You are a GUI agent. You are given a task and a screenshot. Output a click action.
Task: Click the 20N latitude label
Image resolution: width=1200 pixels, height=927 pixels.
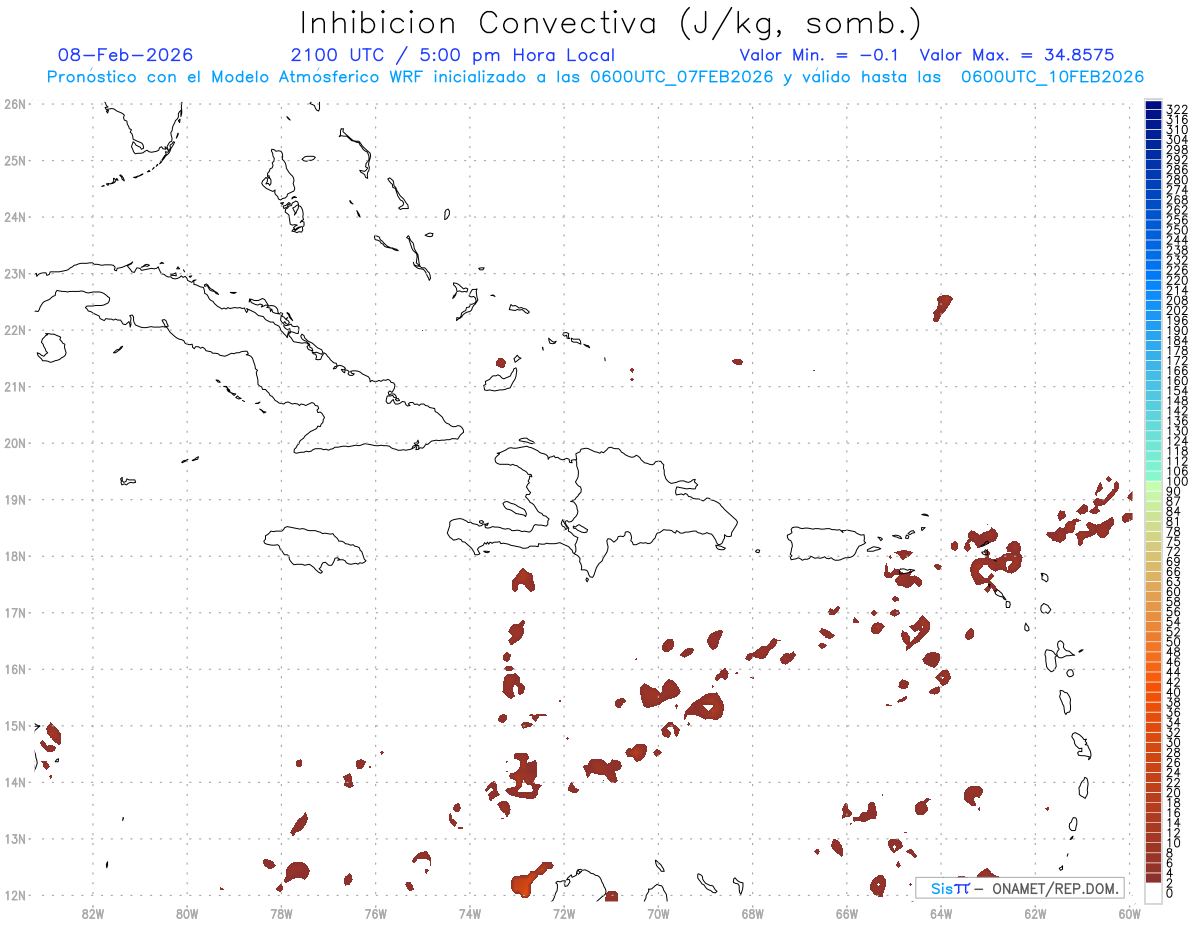pyautogui.click(x=14, y=443)
